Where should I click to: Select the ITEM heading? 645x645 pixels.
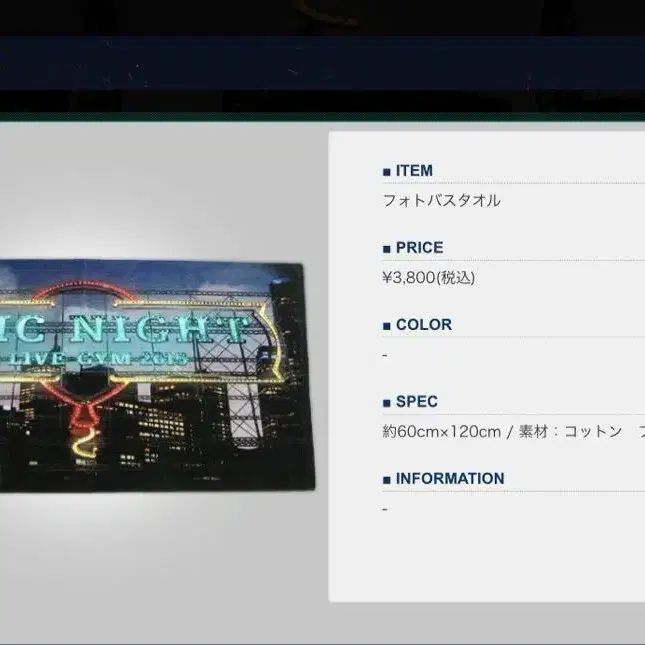click(x=414, y=171)
